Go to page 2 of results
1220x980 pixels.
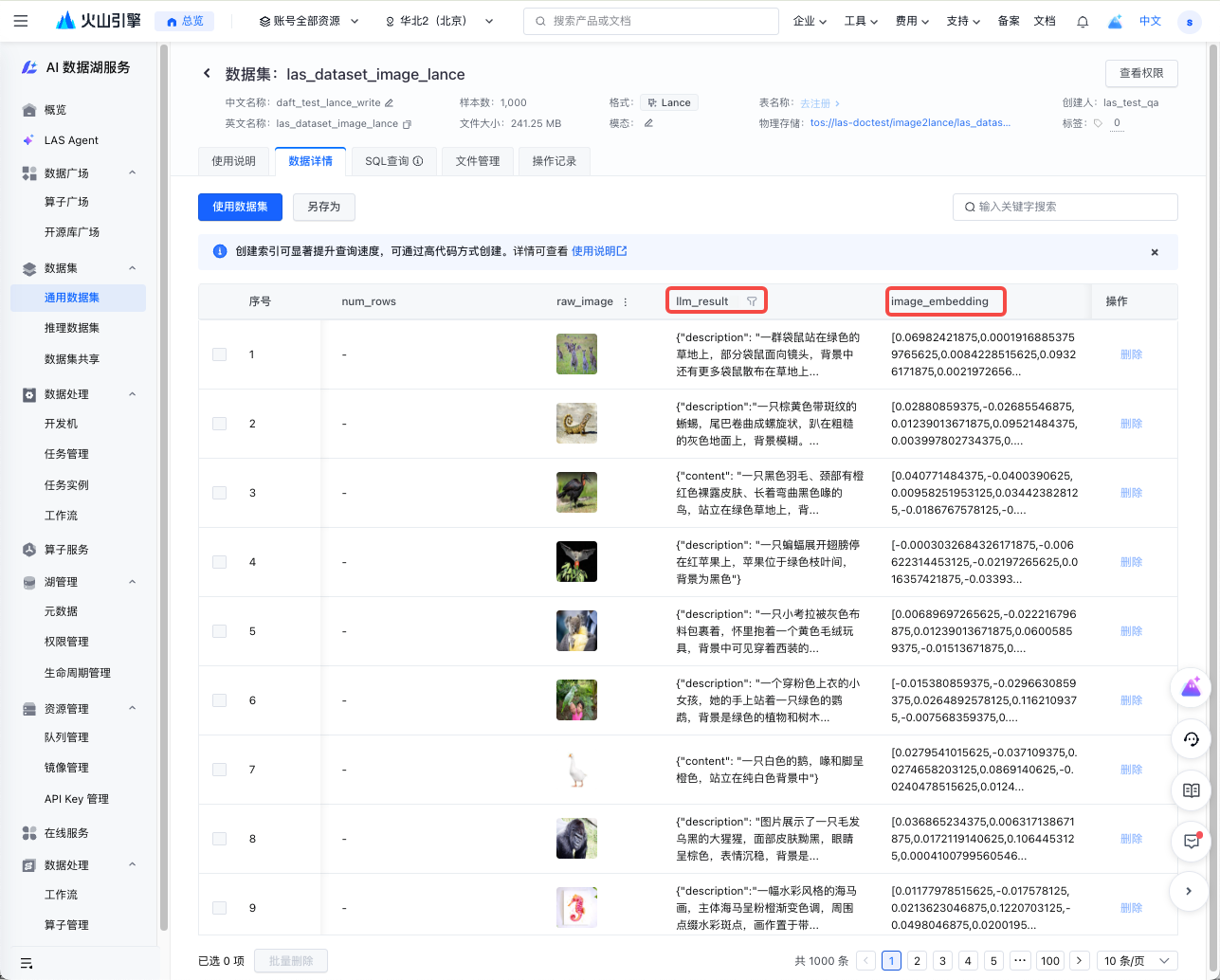[917, 961]
